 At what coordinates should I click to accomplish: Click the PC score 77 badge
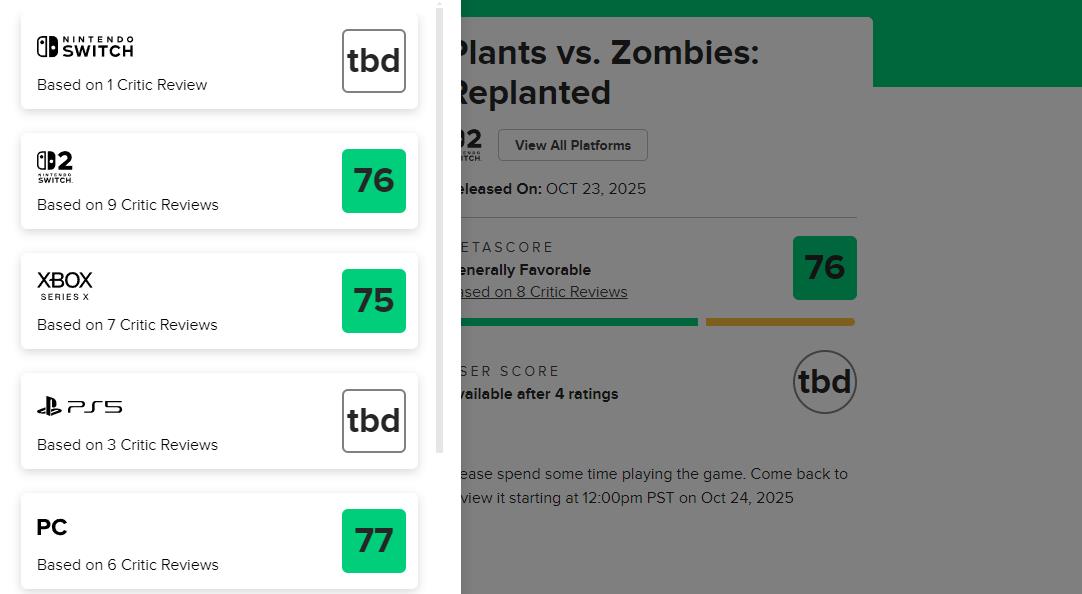[374, 541]
